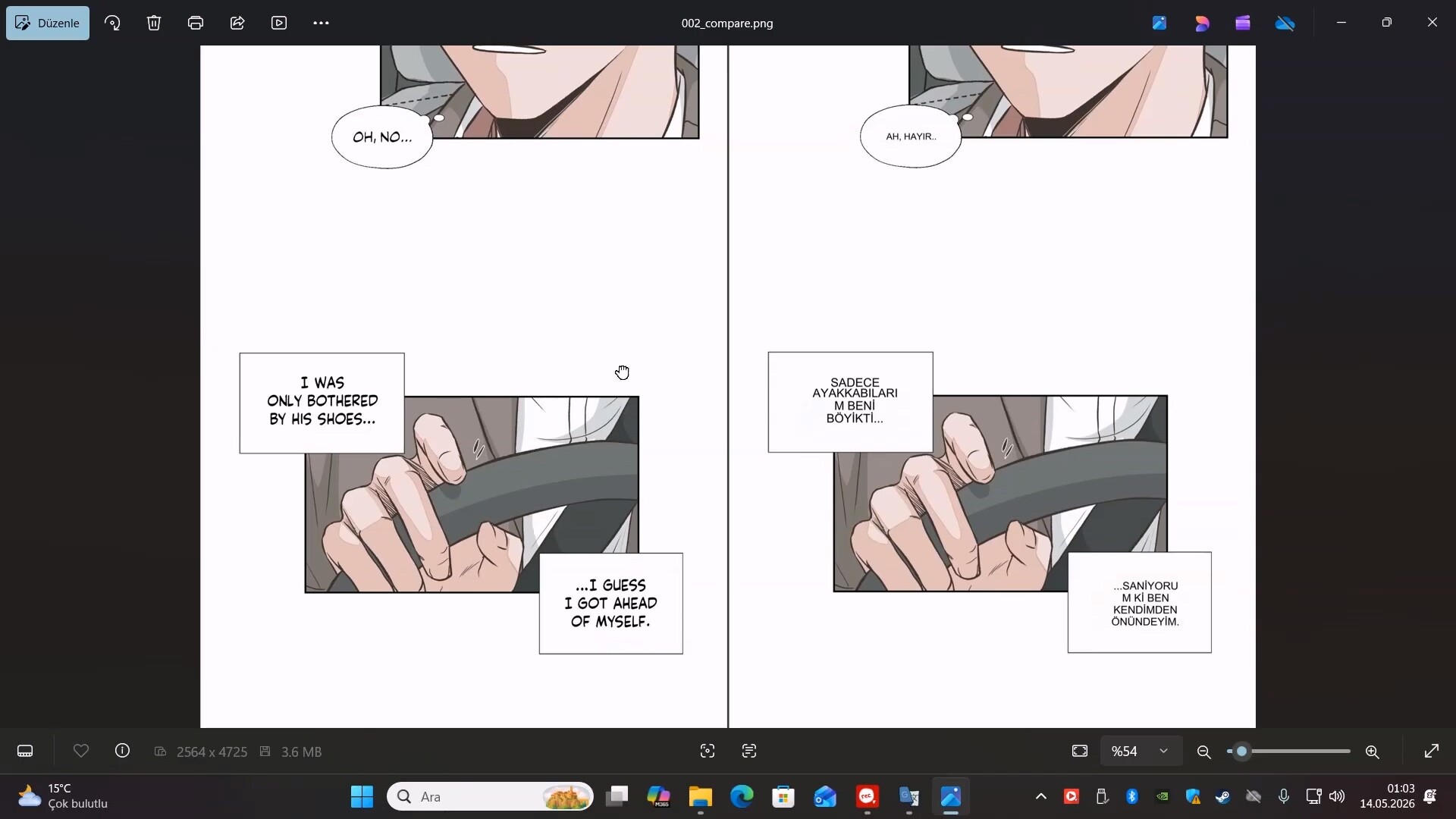Open the Düzenle edit button
This screenshot has width=1456, height=819.
tap(48, 23)
